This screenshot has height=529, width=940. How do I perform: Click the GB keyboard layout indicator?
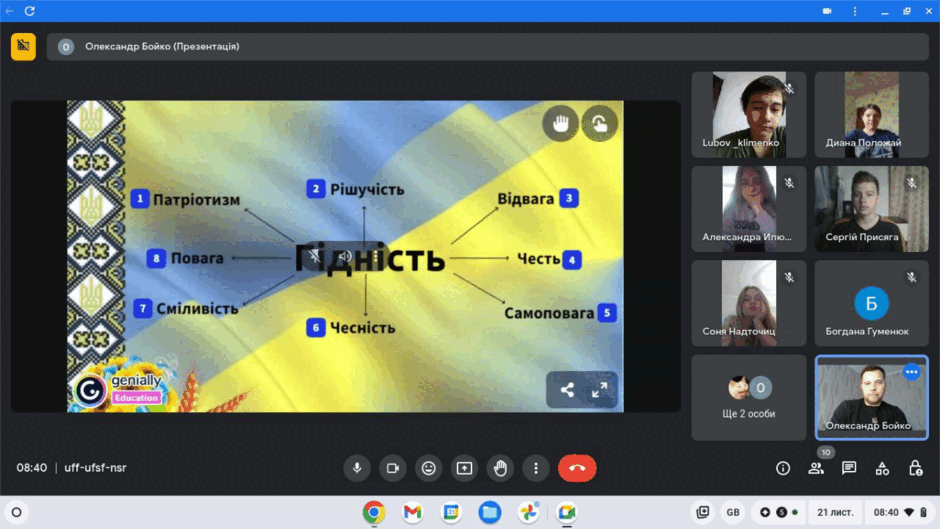point(733,512)
